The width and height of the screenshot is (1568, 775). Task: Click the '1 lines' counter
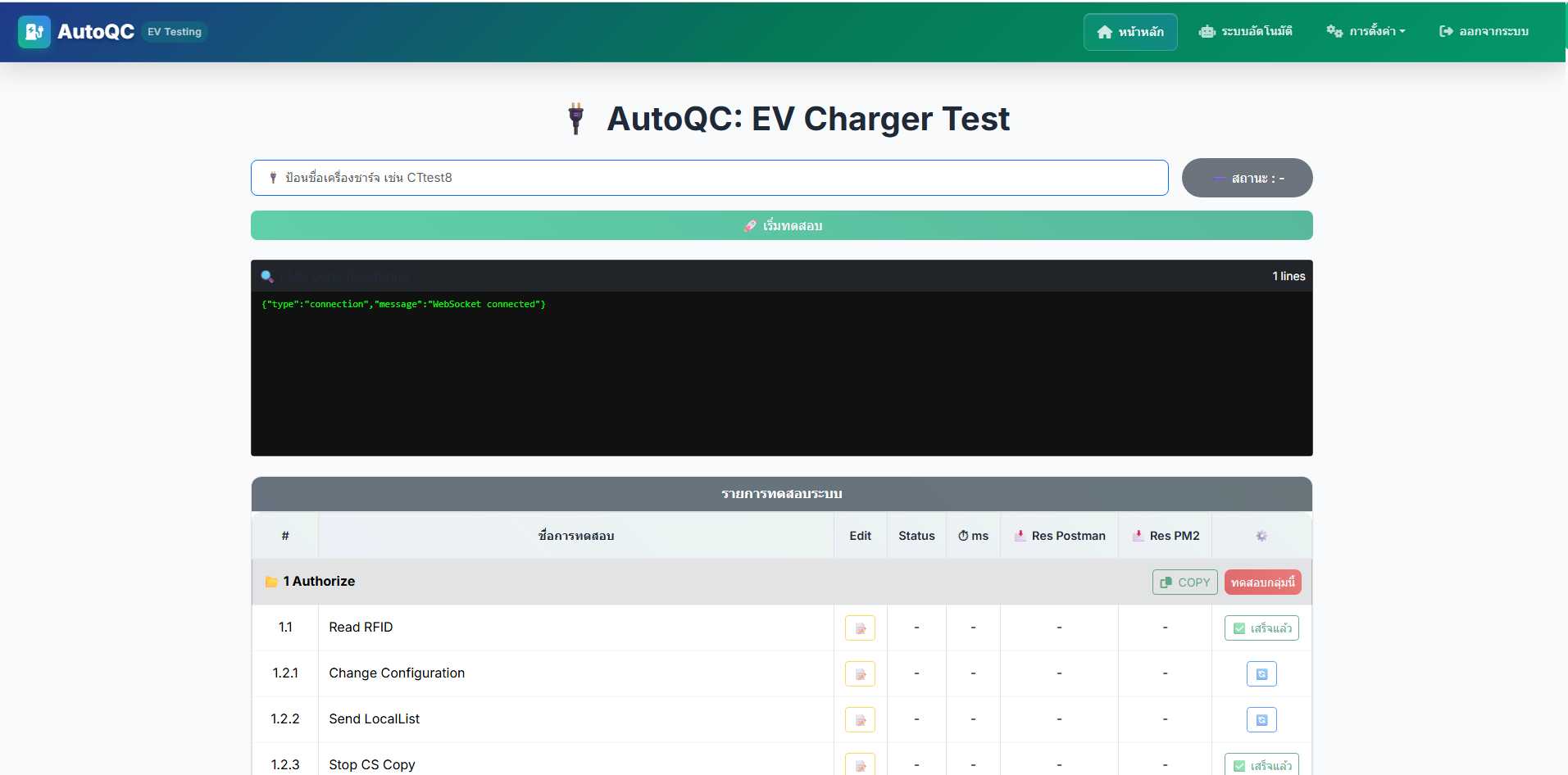1288,276
